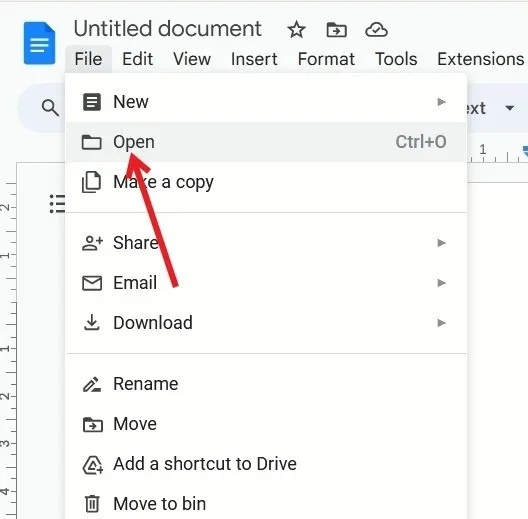
Task: Choose the Move entry in the File menu
Action: tap(266, 424)
